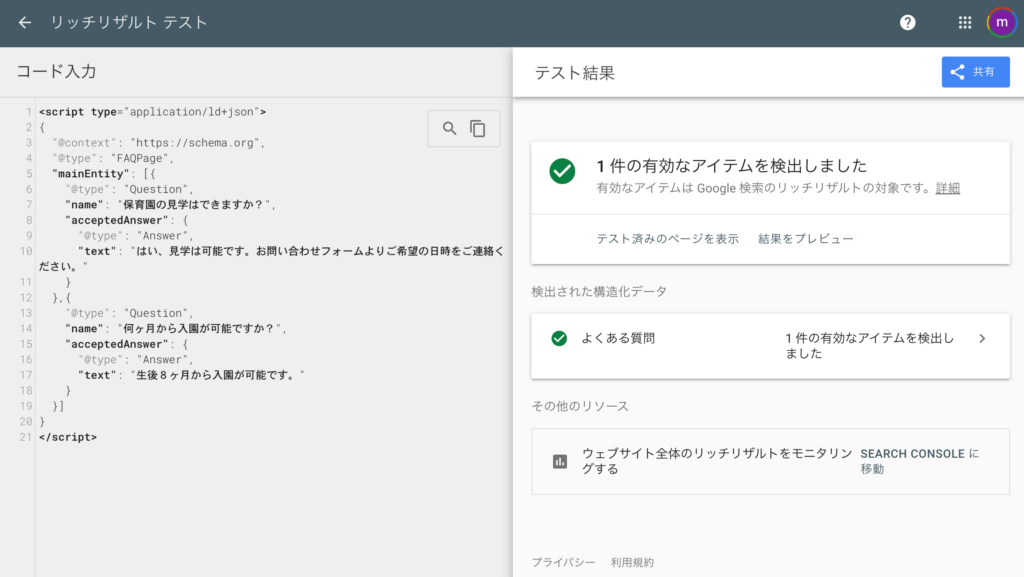Open the Google apps grid icon
This screenshot has height=577, width=1024.
pos(965,23)
